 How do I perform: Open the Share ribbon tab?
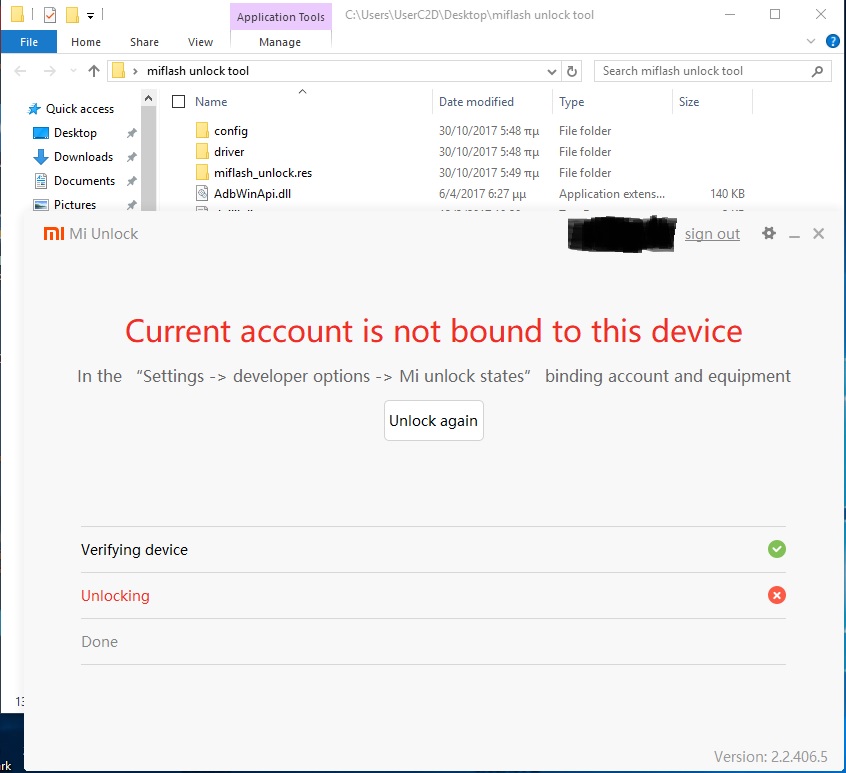(x=144, y=42)
